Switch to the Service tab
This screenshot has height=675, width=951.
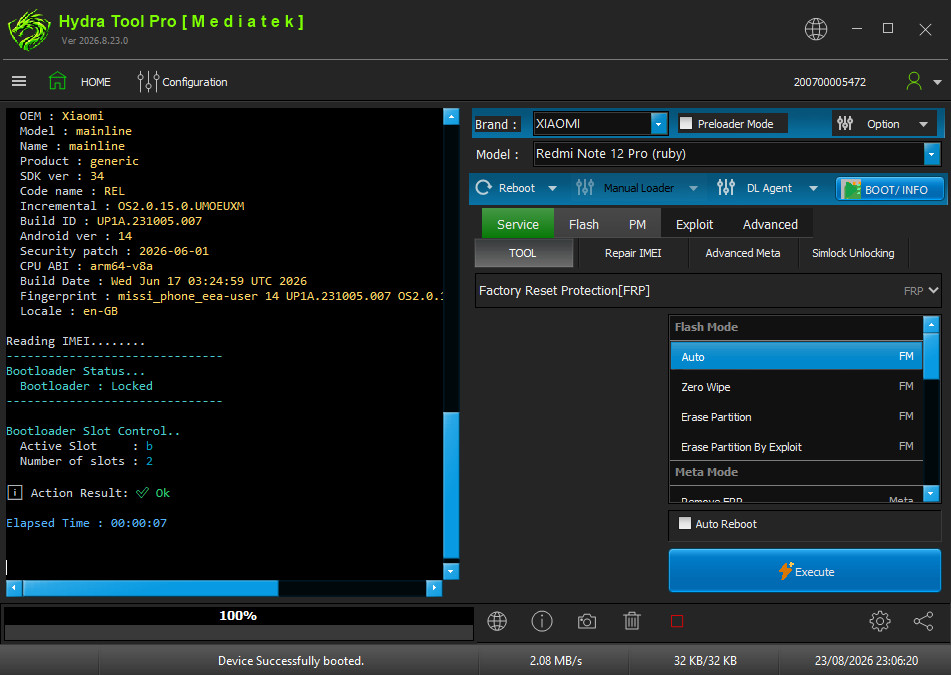pyautogui.click(x=517, y=224)
